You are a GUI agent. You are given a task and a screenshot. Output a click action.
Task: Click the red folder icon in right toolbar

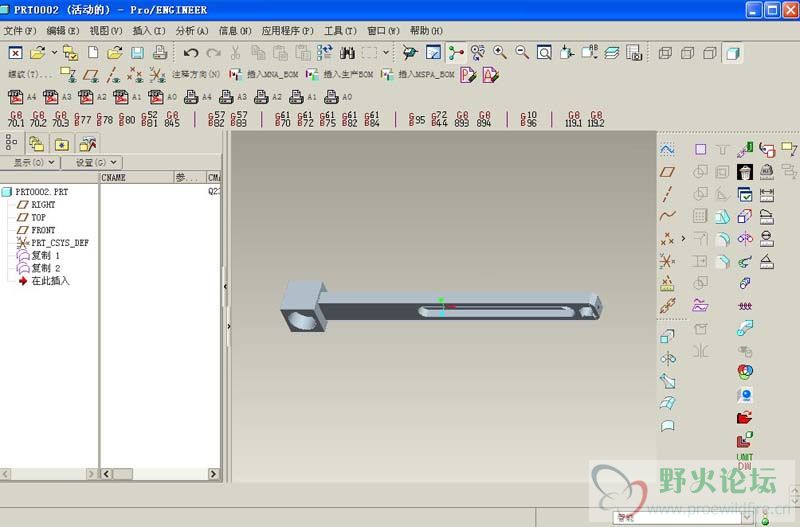click(x=745, y=417)
